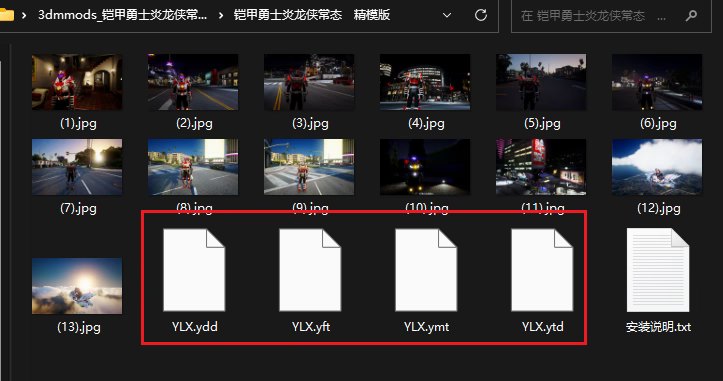Click the folder icon in the address bar
Viewport: 723px width, 381px height.
click(6, 15)
